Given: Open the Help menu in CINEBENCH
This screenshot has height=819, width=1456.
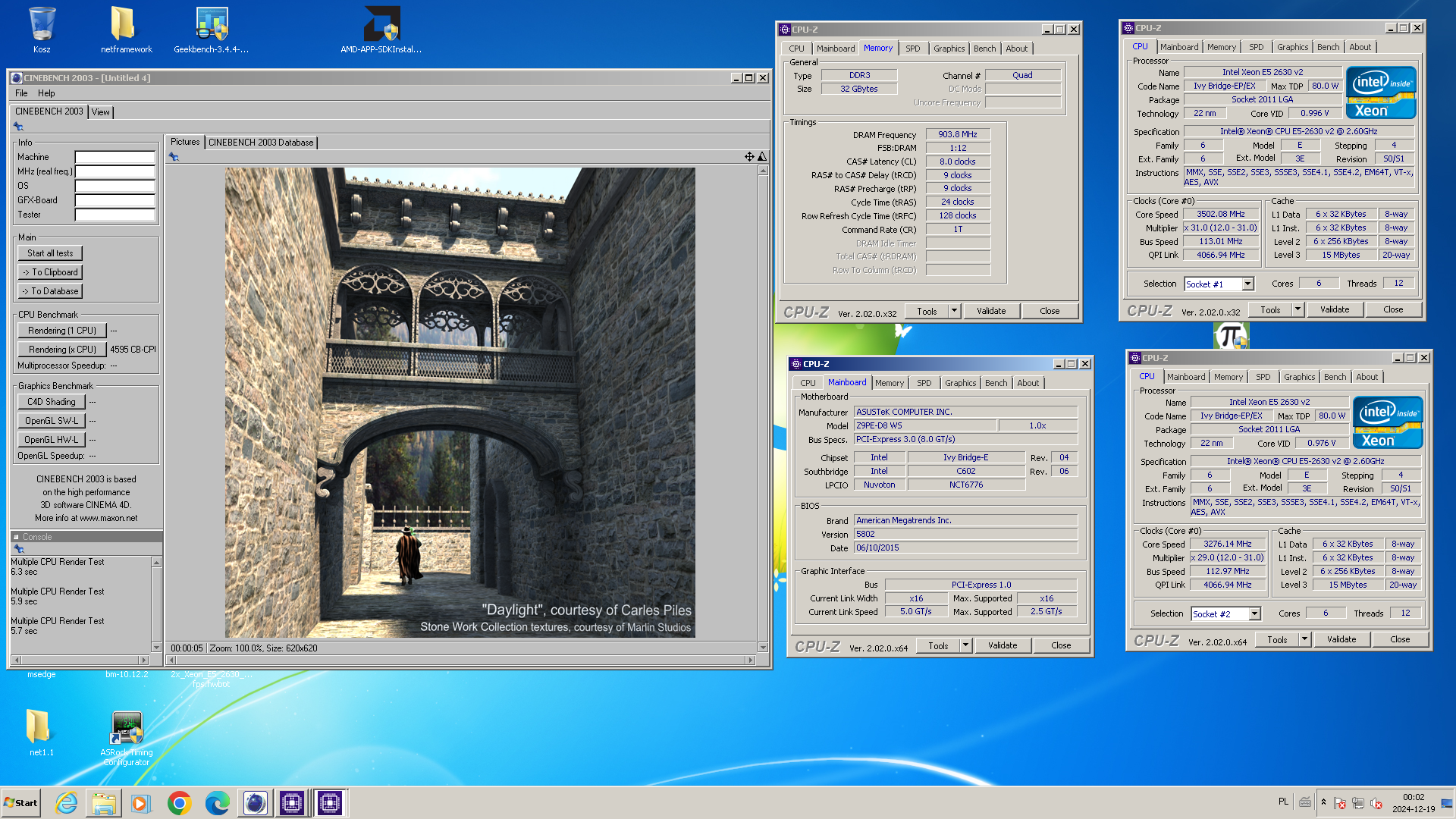Looking at the screenshot, I should pos(46,93).
